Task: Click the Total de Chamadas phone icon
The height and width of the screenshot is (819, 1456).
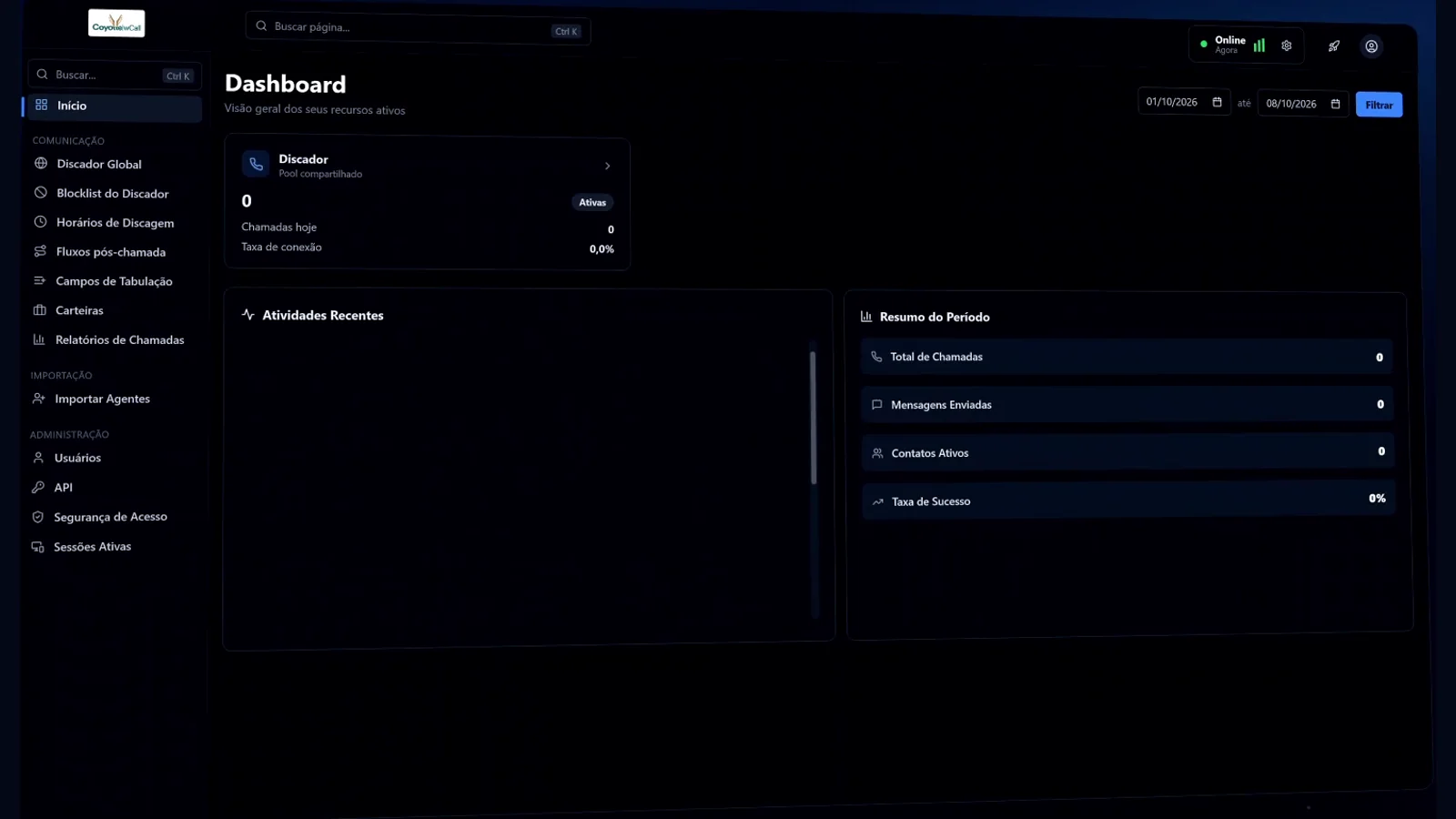Action: (876, 357)
